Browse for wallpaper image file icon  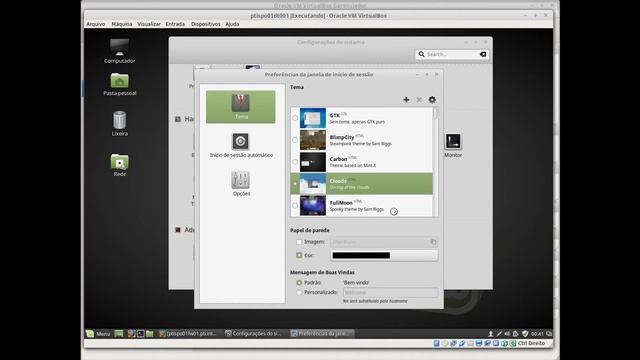click(433, 242)
